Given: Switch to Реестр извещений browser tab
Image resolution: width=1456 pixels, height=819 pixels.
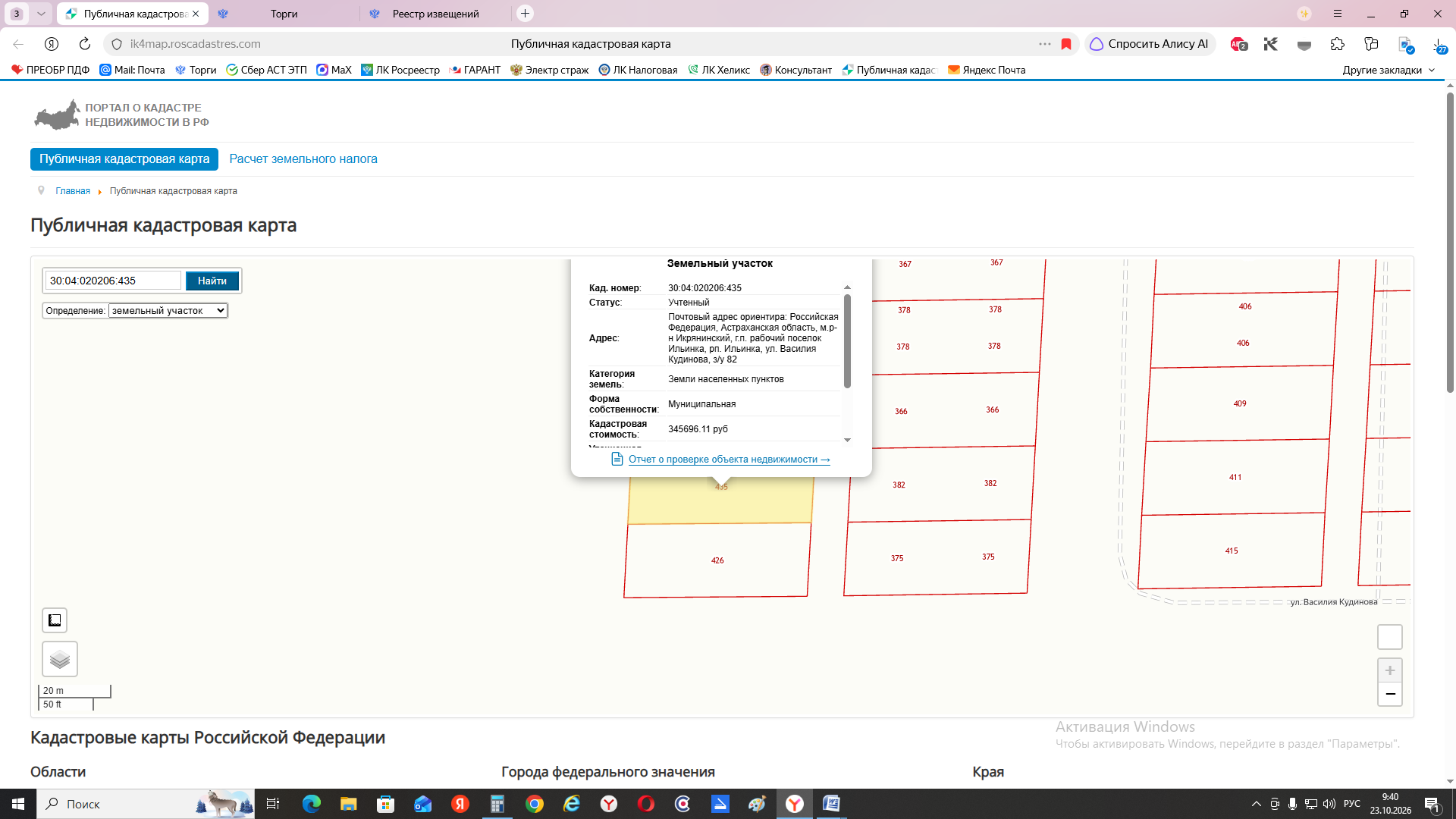Looking at the screenshot, I should 435,14.
